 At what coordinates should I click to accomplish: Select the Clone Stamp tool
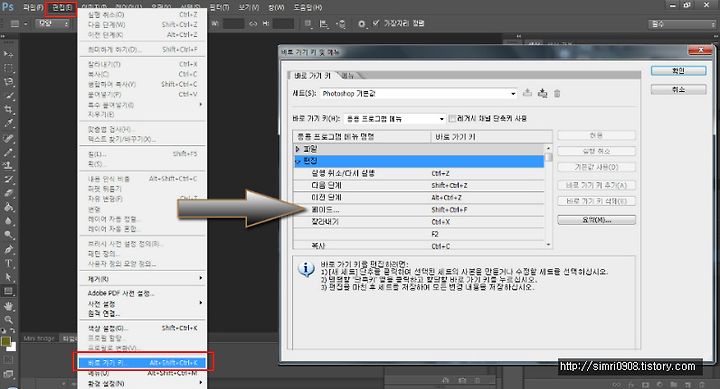point(8,166)
